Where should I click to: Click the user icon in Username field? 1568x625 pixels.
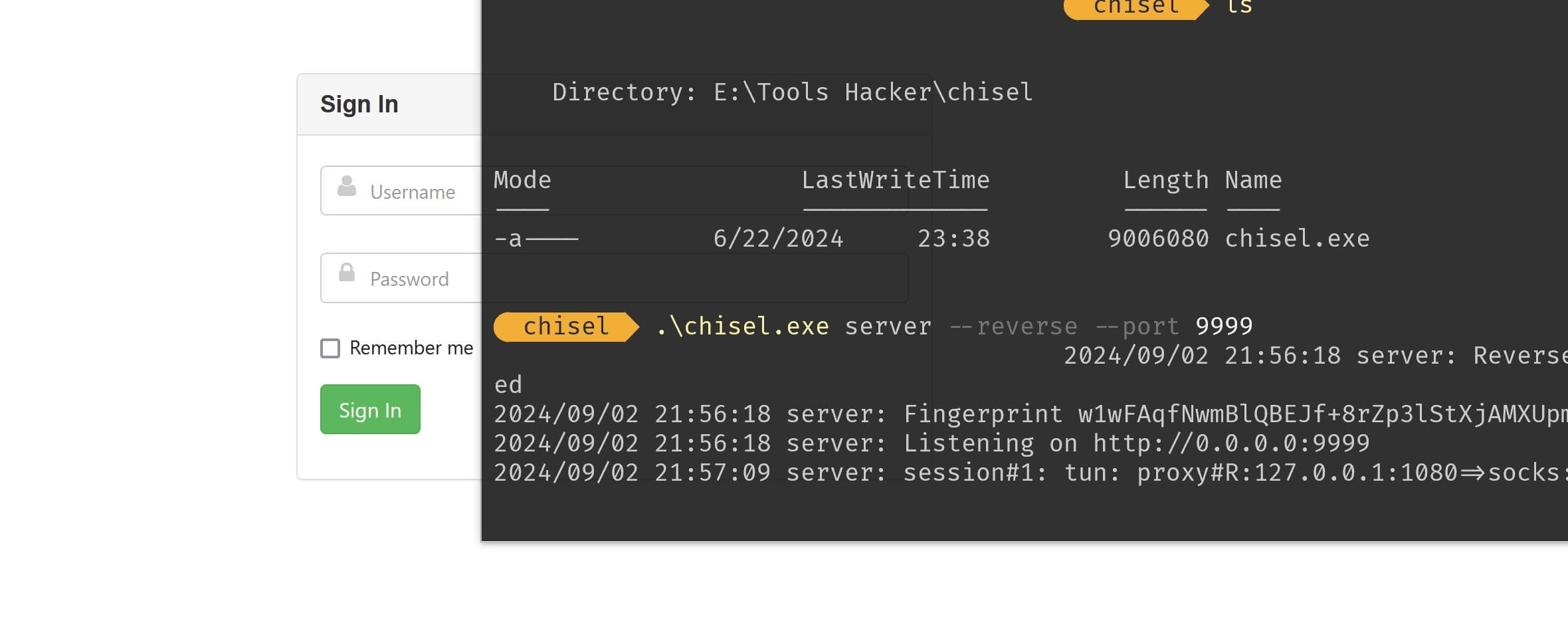pyautogui.click(x=347, y=186)
